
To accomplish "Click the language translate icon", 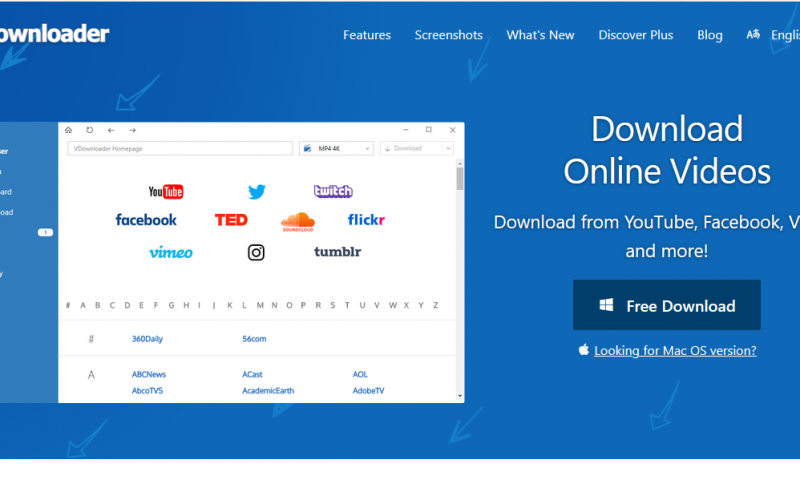I will [753, 35].
